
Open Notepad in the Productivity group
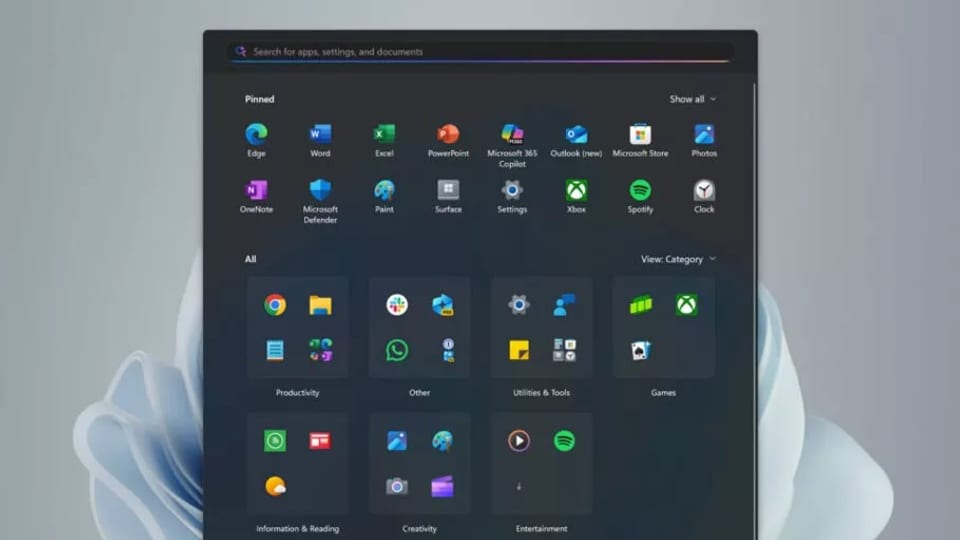(275, 350)
